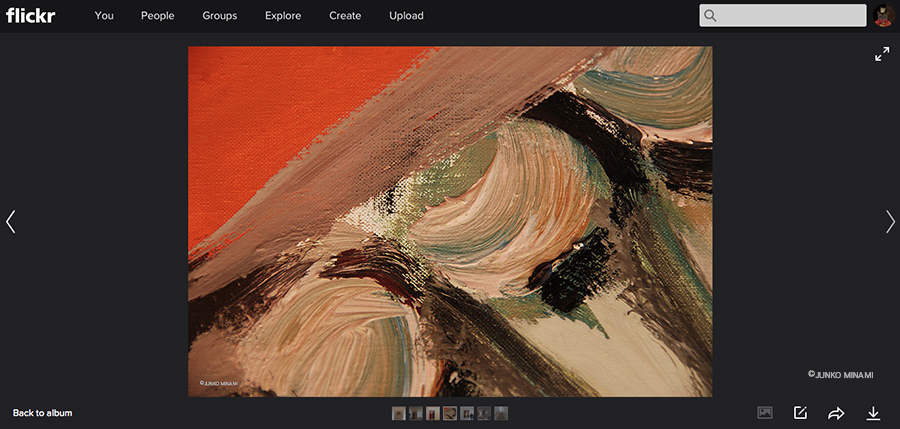Click the search input field
Screen dimensions: 900x429
[x=792, y=15]
